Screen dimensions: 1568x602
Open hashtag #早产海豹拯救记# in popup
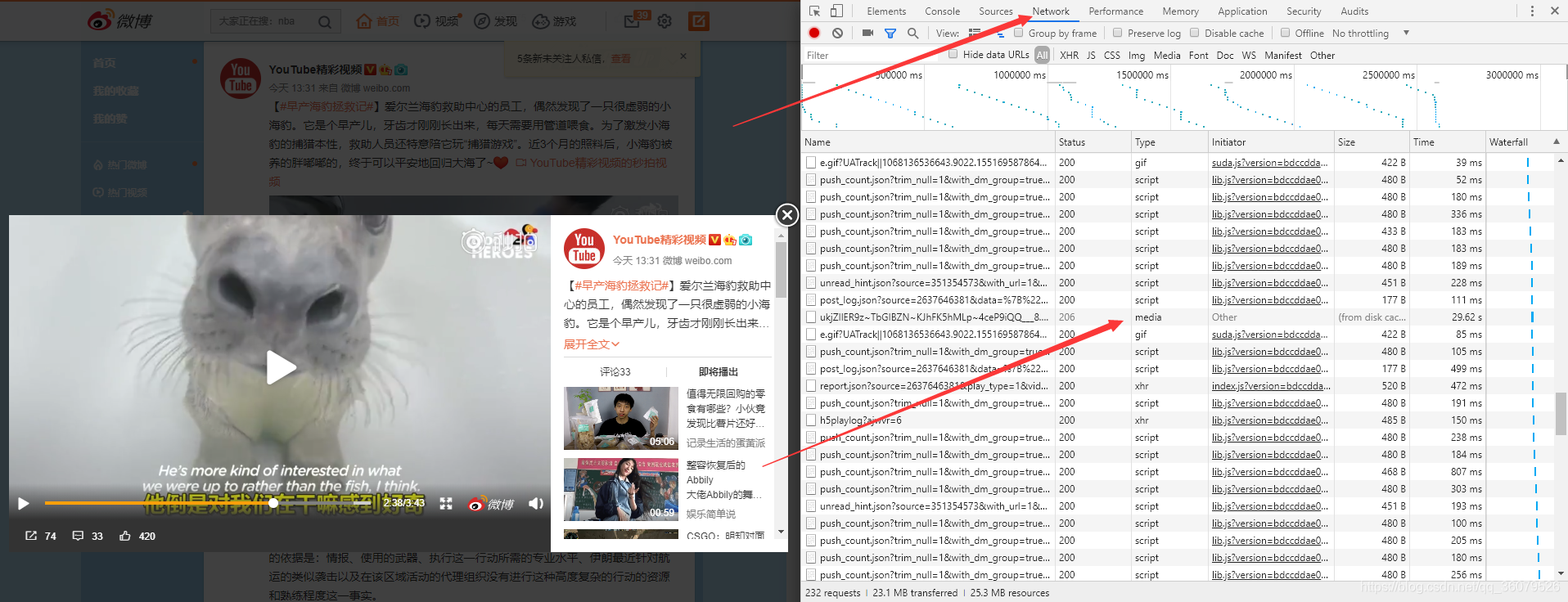pyautogui.click(x=622, y=285)
